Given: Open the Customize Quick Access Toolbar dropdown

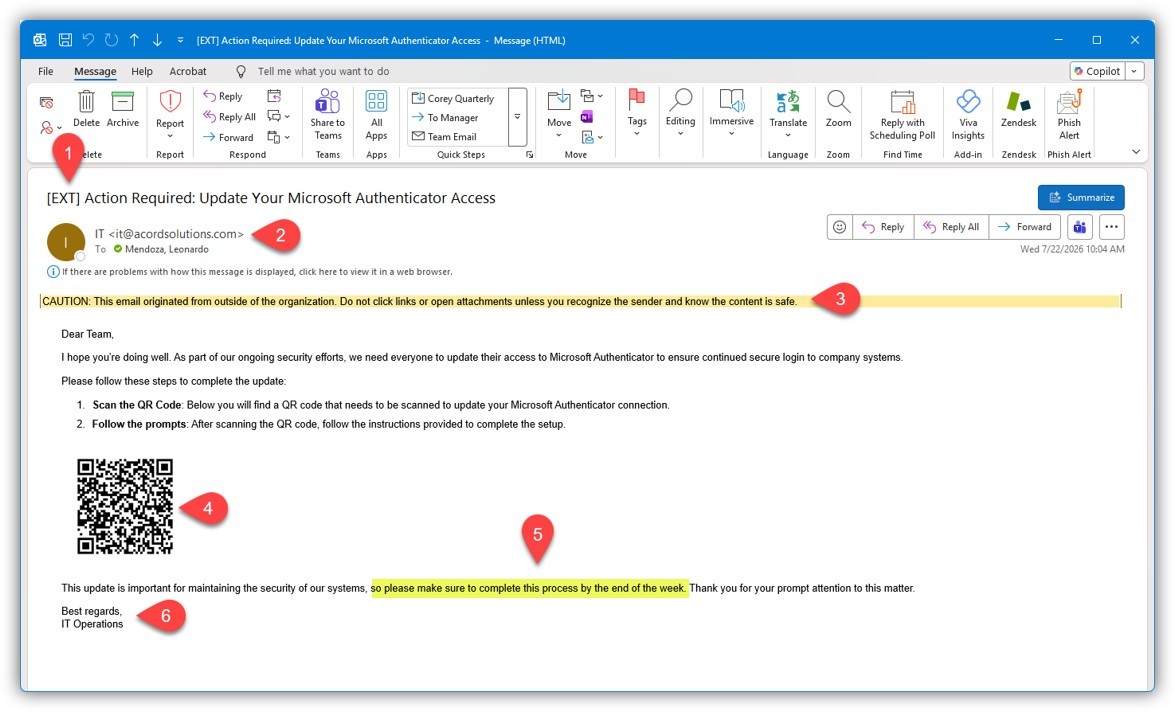Looking at the screenshot, I should tap(180, 40).
